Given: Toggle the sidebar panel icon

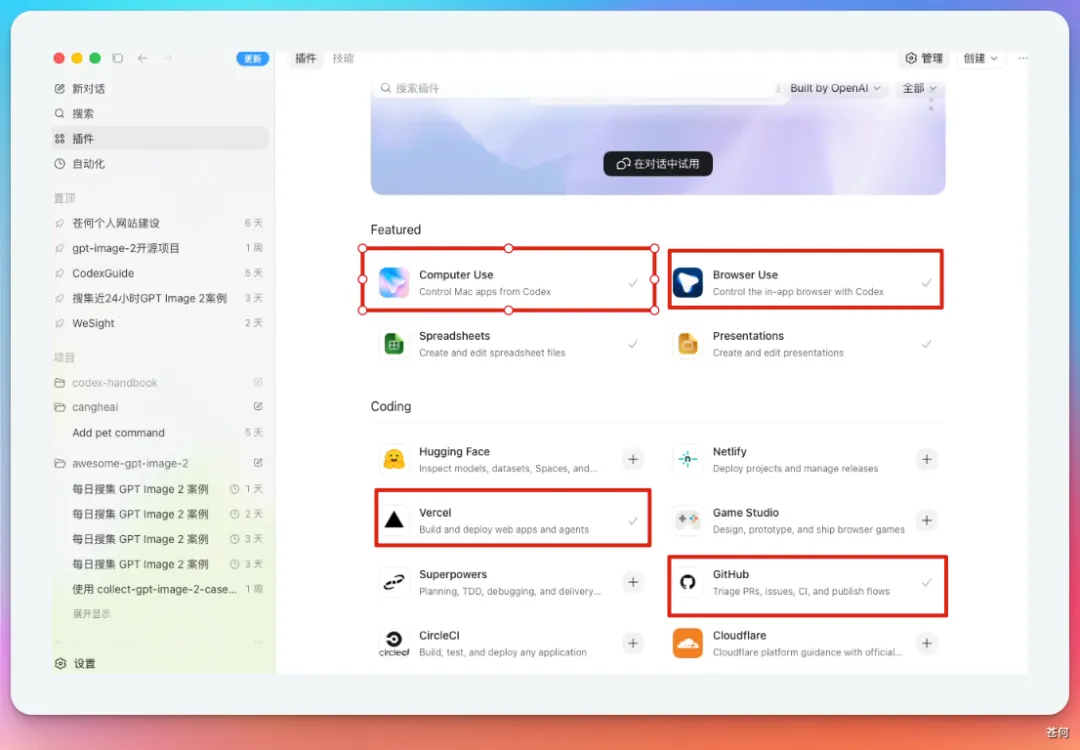Looking at the screenshot, I should tap(118, 59).
